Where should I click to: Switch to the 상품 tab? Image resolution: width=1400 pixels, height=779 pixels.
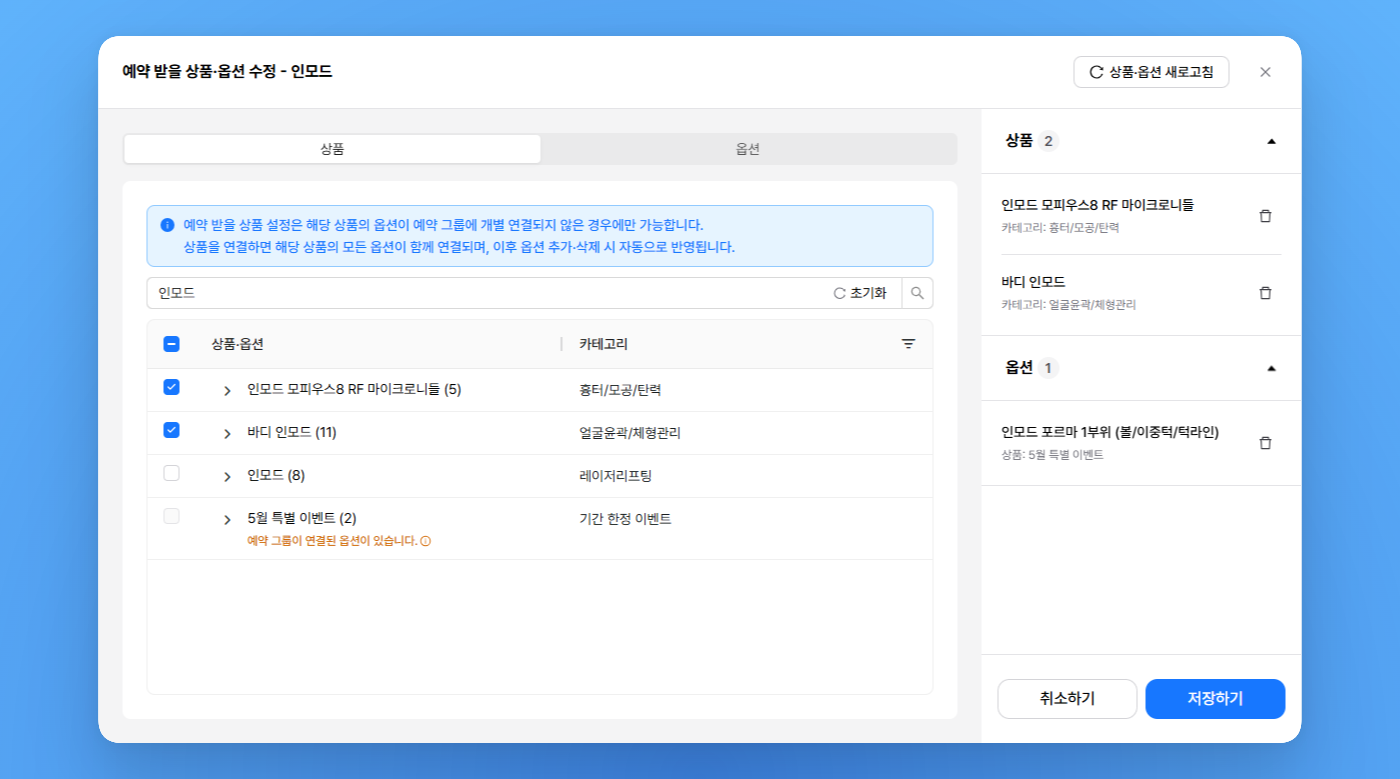(x=332, y=149)
